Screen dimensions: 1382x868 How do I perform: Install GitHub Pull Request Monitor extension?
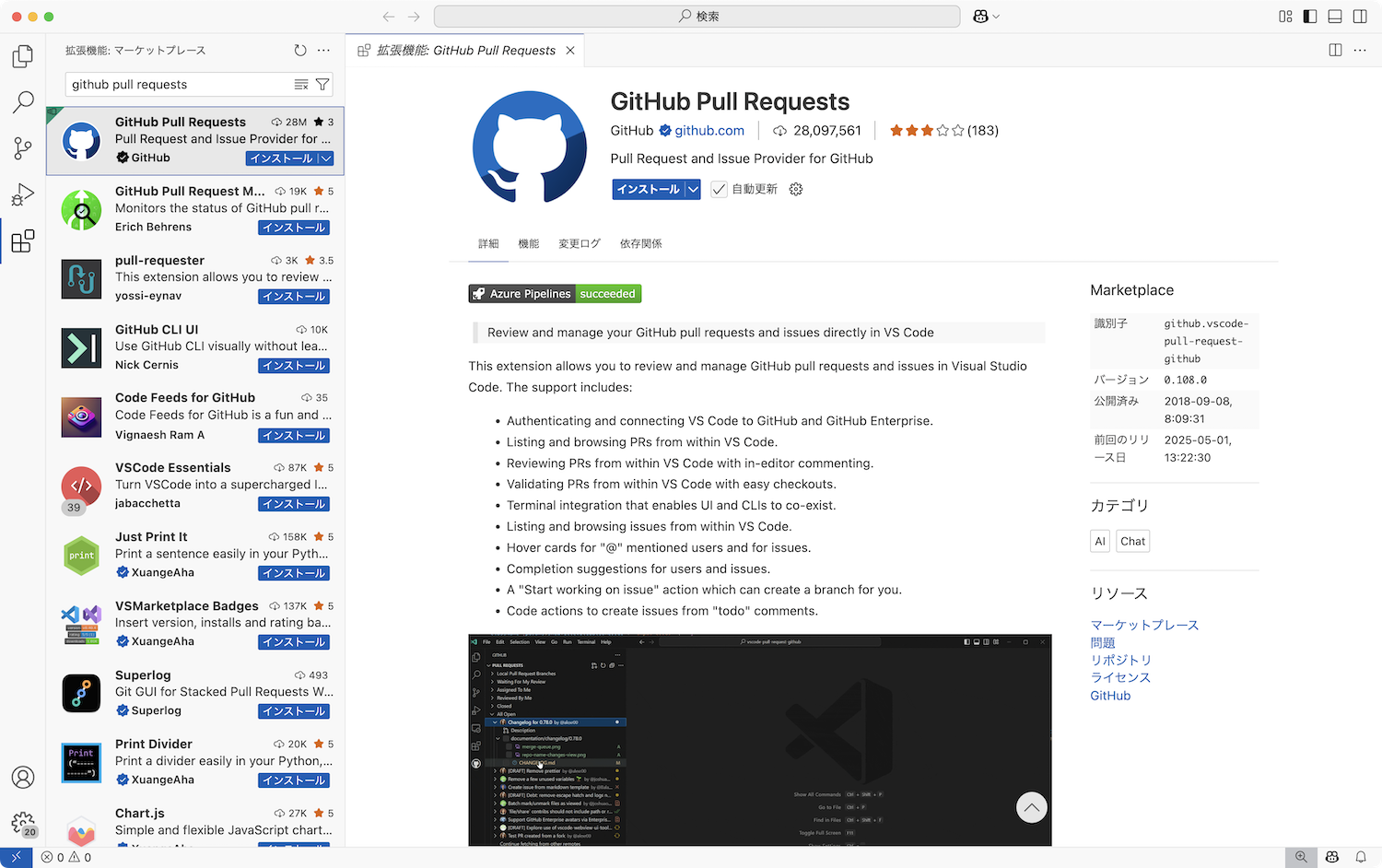295,228
